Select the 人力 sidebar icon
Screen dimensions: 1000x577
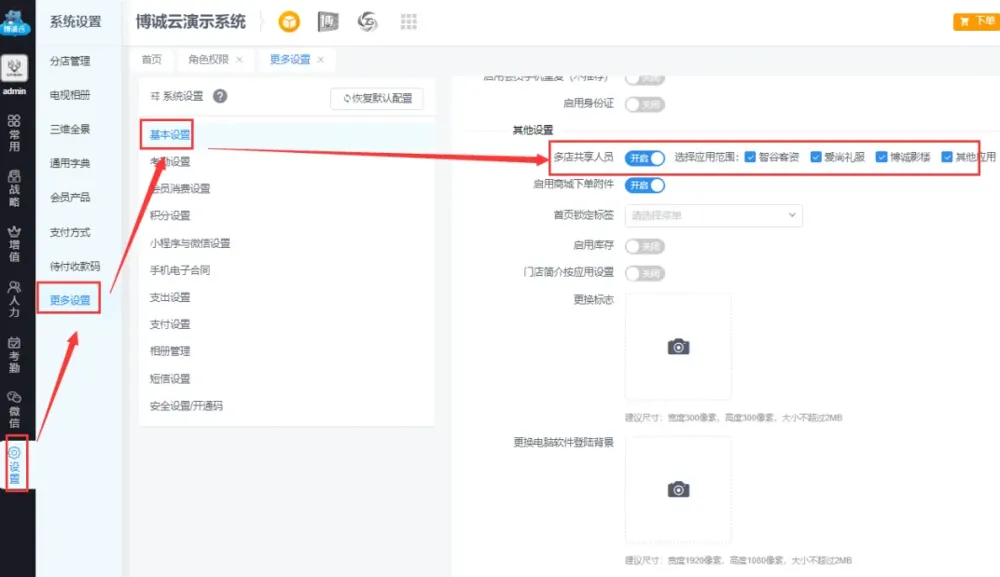pyautogui.click(x=14, y=298)
